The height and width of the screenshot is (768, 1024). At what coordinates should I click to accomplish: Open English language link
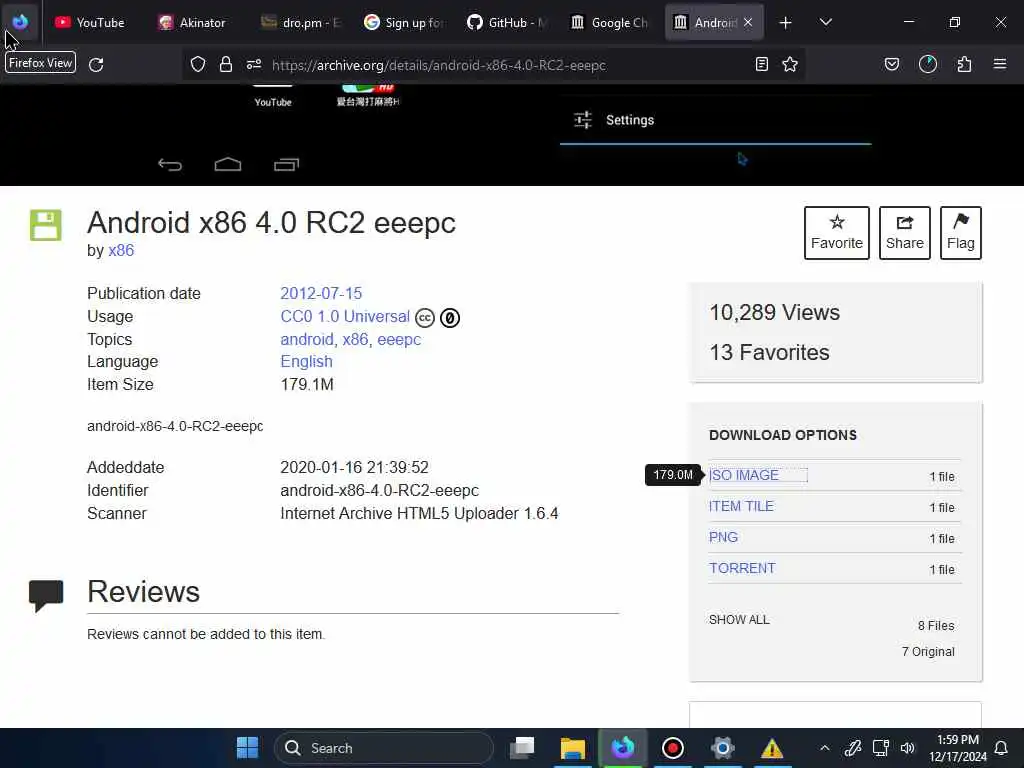[306, 362]
